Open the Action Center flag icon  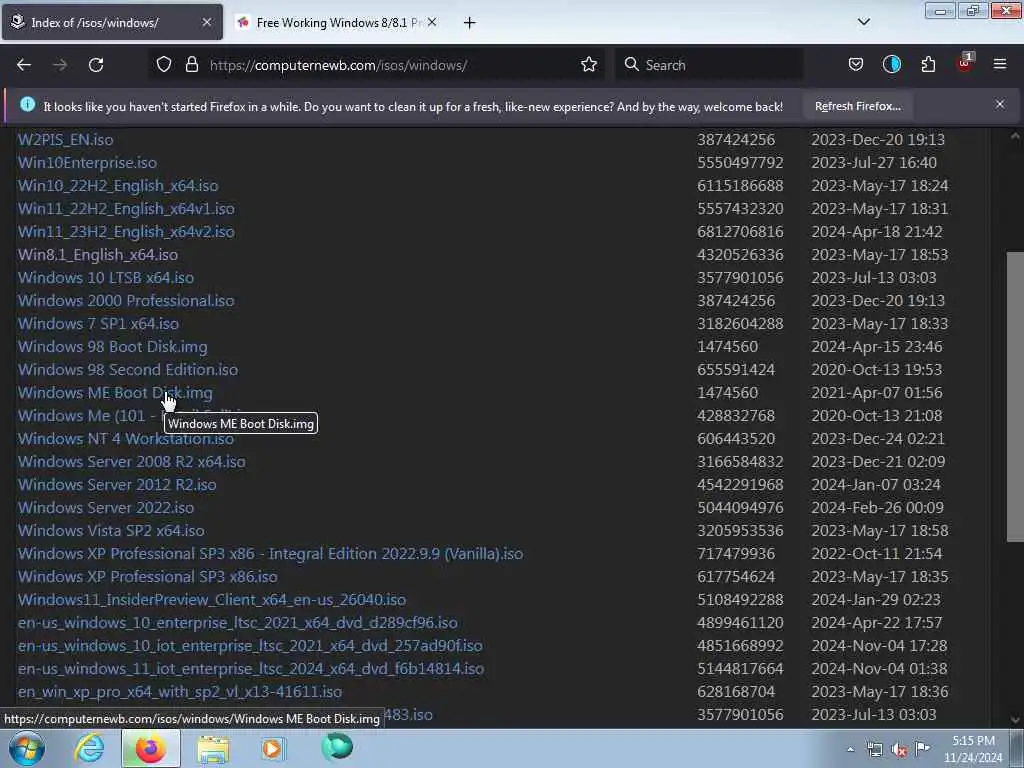point(922,749)
